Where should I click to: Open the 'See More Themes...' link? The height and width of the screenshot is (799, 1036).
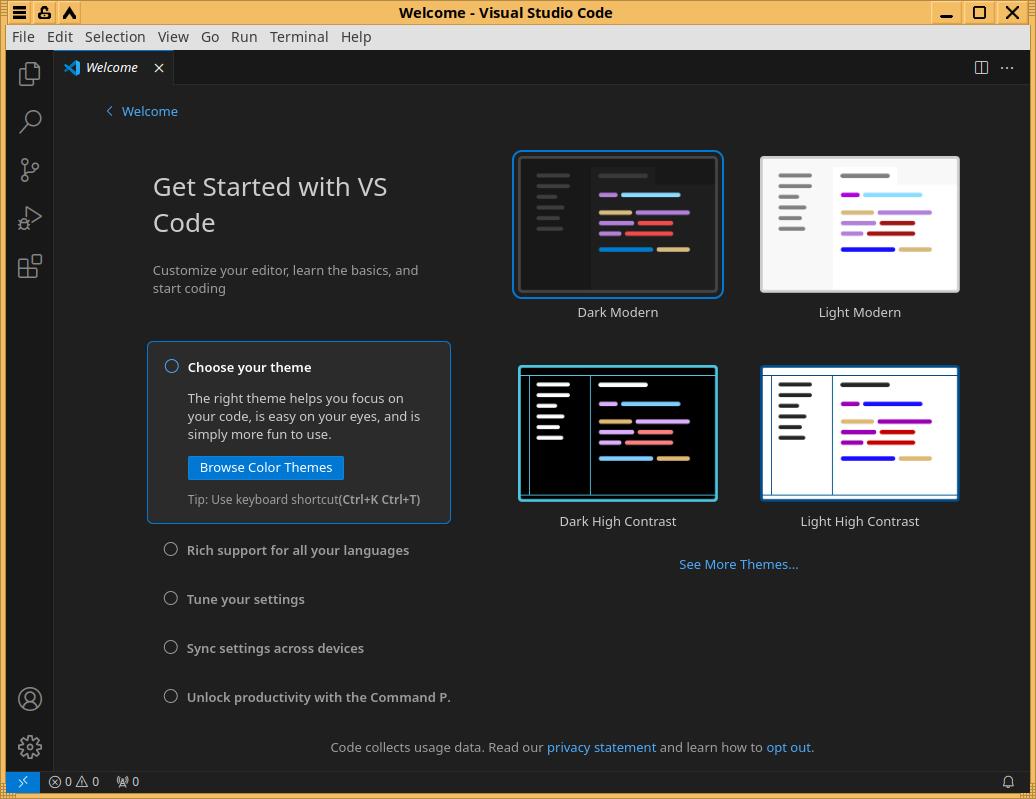pyautogui.click(x=738, y=564)
